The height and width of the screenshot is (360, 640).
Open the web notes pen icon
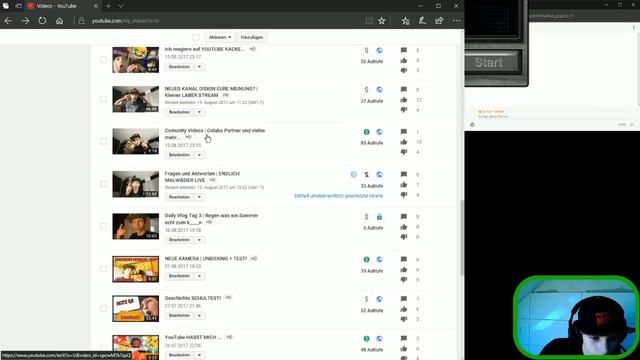tap(422, 21)
